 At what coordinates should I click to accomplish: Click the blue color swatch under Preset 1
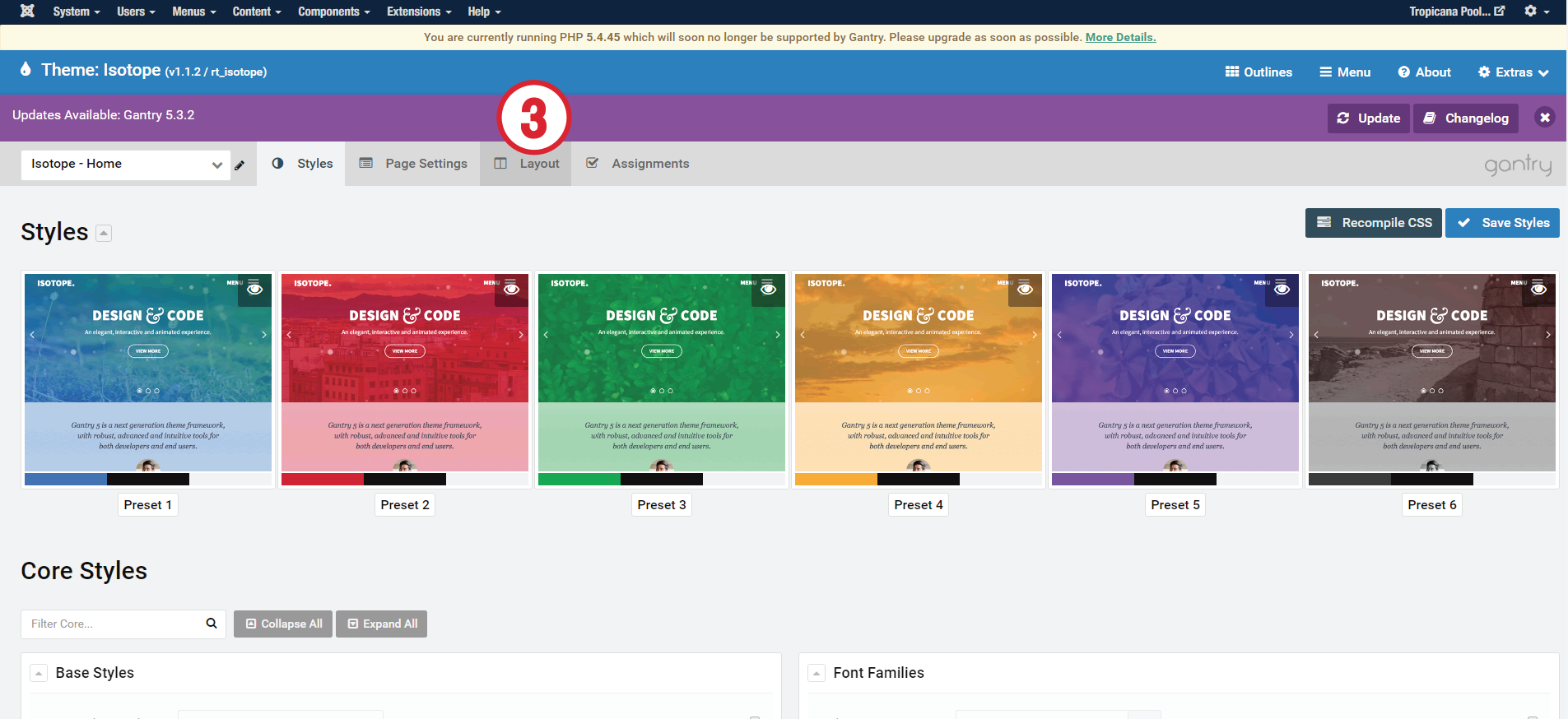click(x=66, y=479)
